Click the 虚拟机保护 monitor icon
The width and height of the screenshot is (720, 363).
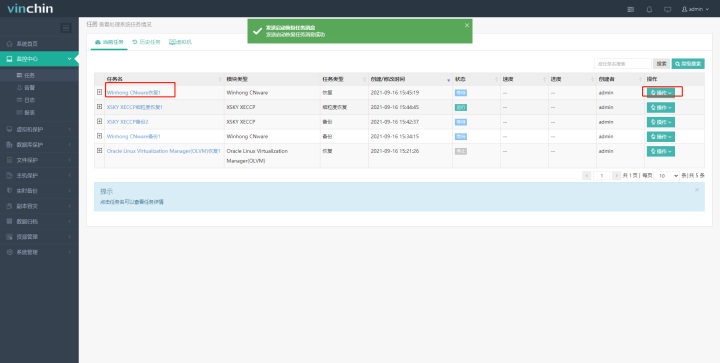point(10,129)
